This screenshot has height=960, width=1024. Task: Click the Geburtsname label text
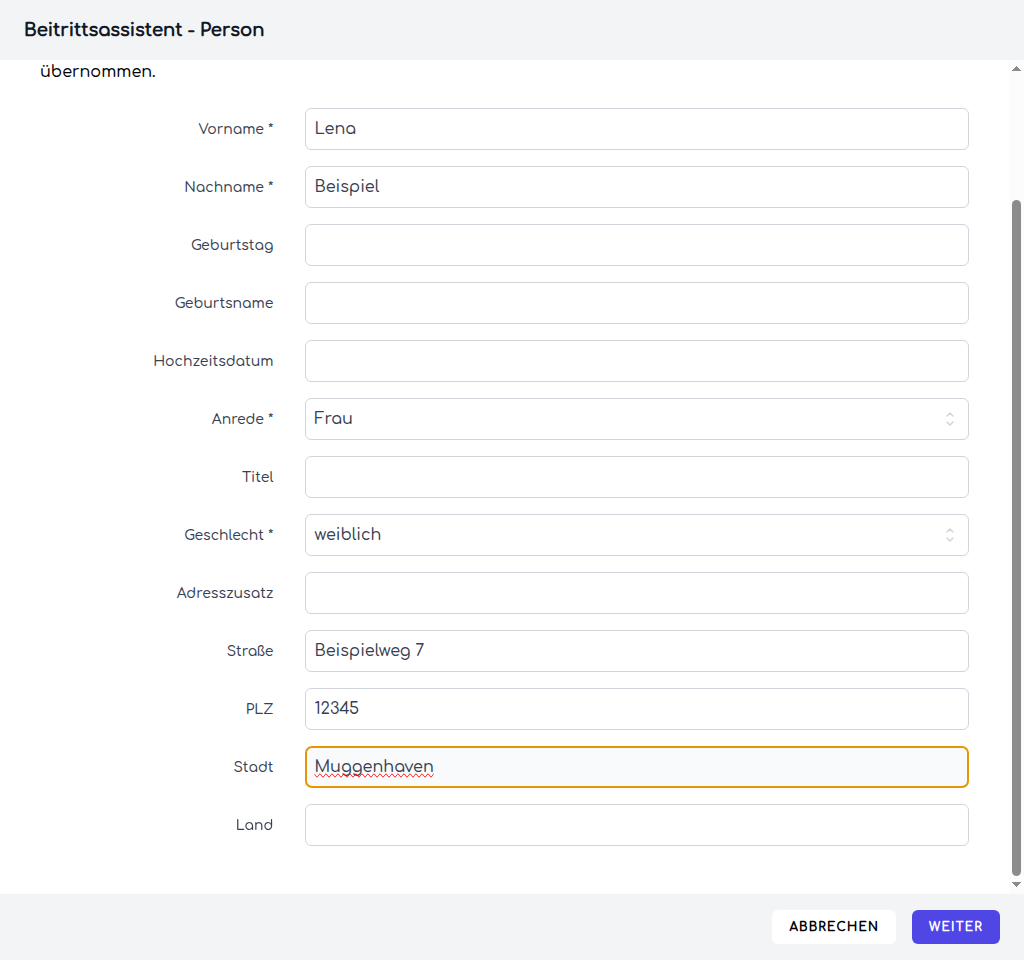[224, 303]
